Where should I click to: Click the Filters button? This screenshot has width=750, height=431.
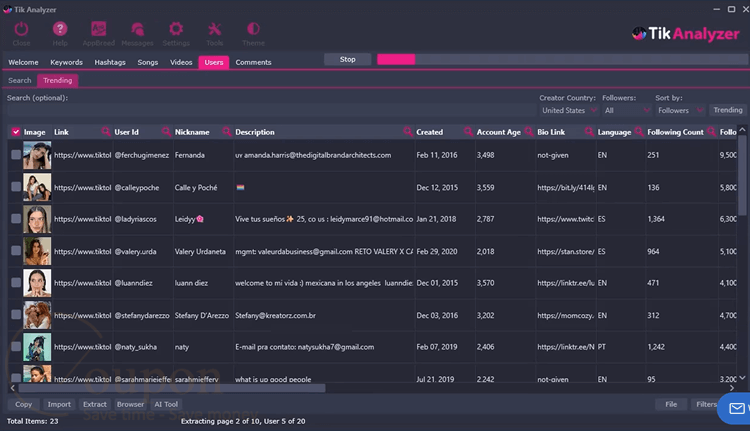705,404
